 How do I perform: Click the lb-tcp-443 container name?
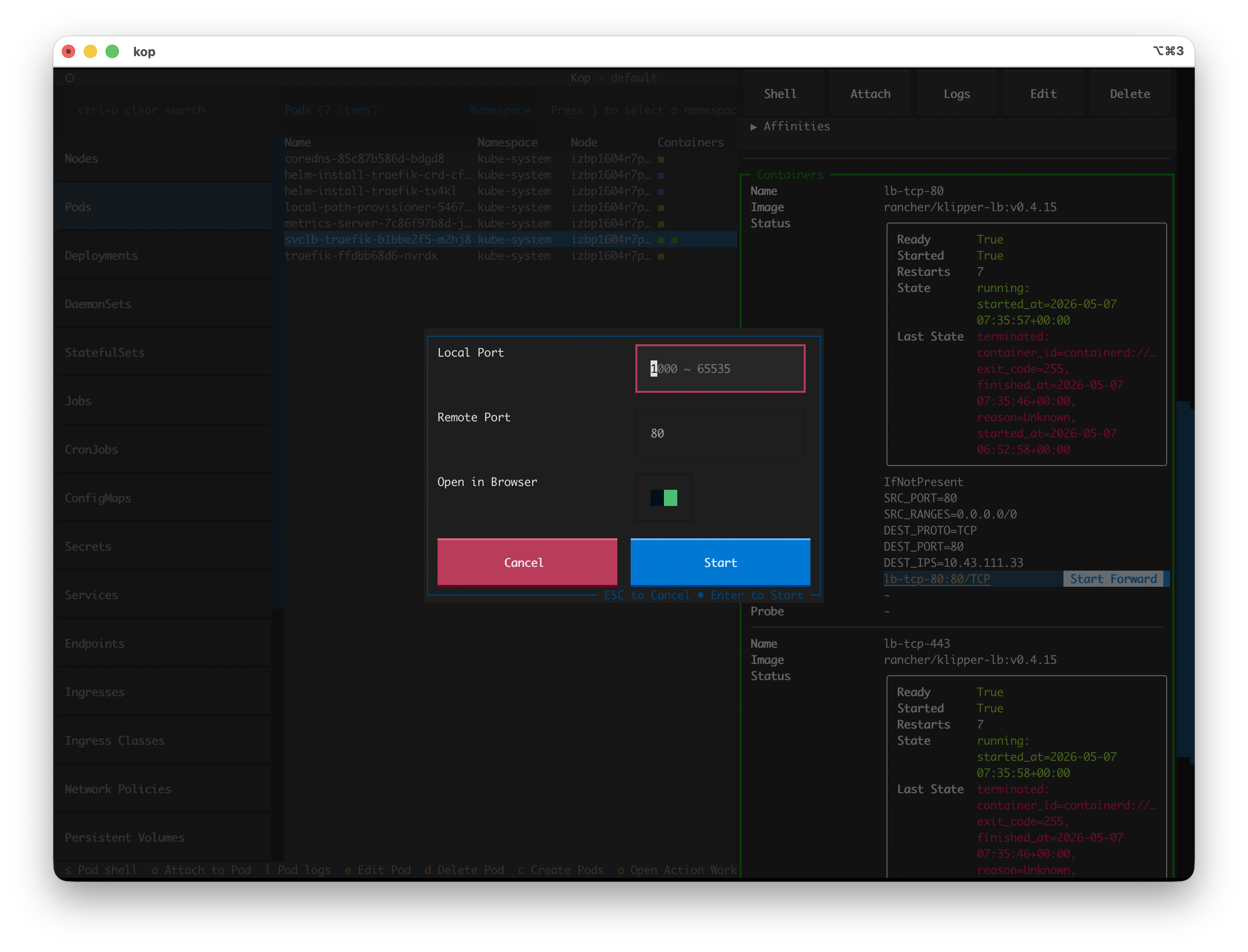tap(916, 643)
